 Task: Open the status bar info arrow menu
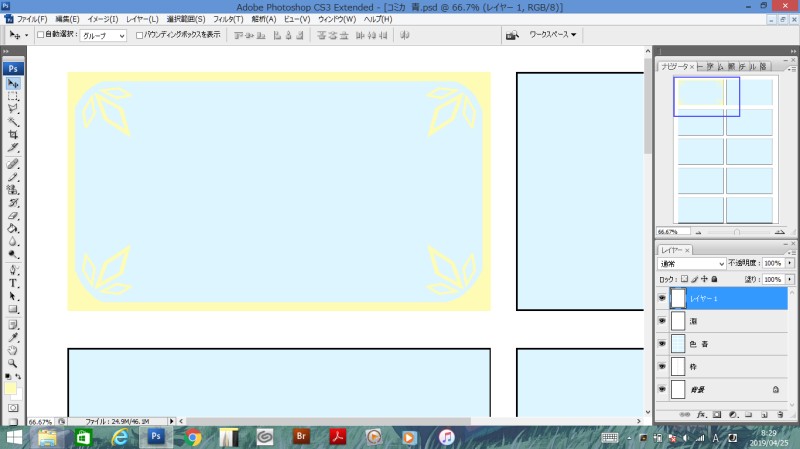coord(171,421)
